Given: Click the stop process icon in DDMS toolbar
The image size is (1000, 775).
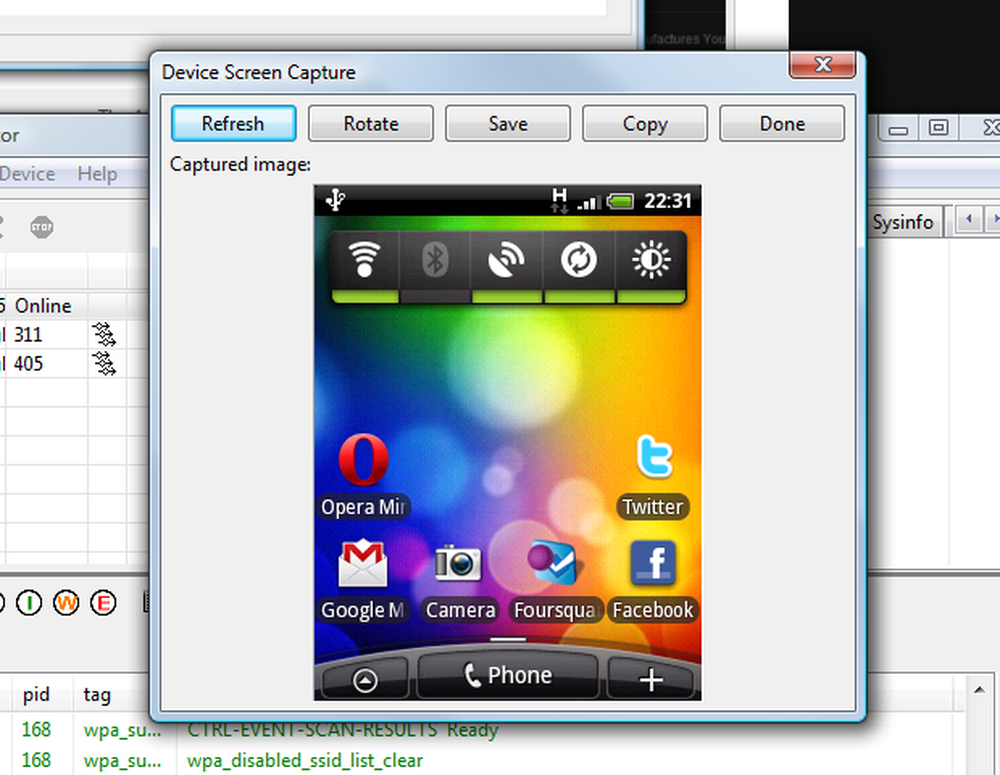Looking at the screenshot, I should click(42, 227).
